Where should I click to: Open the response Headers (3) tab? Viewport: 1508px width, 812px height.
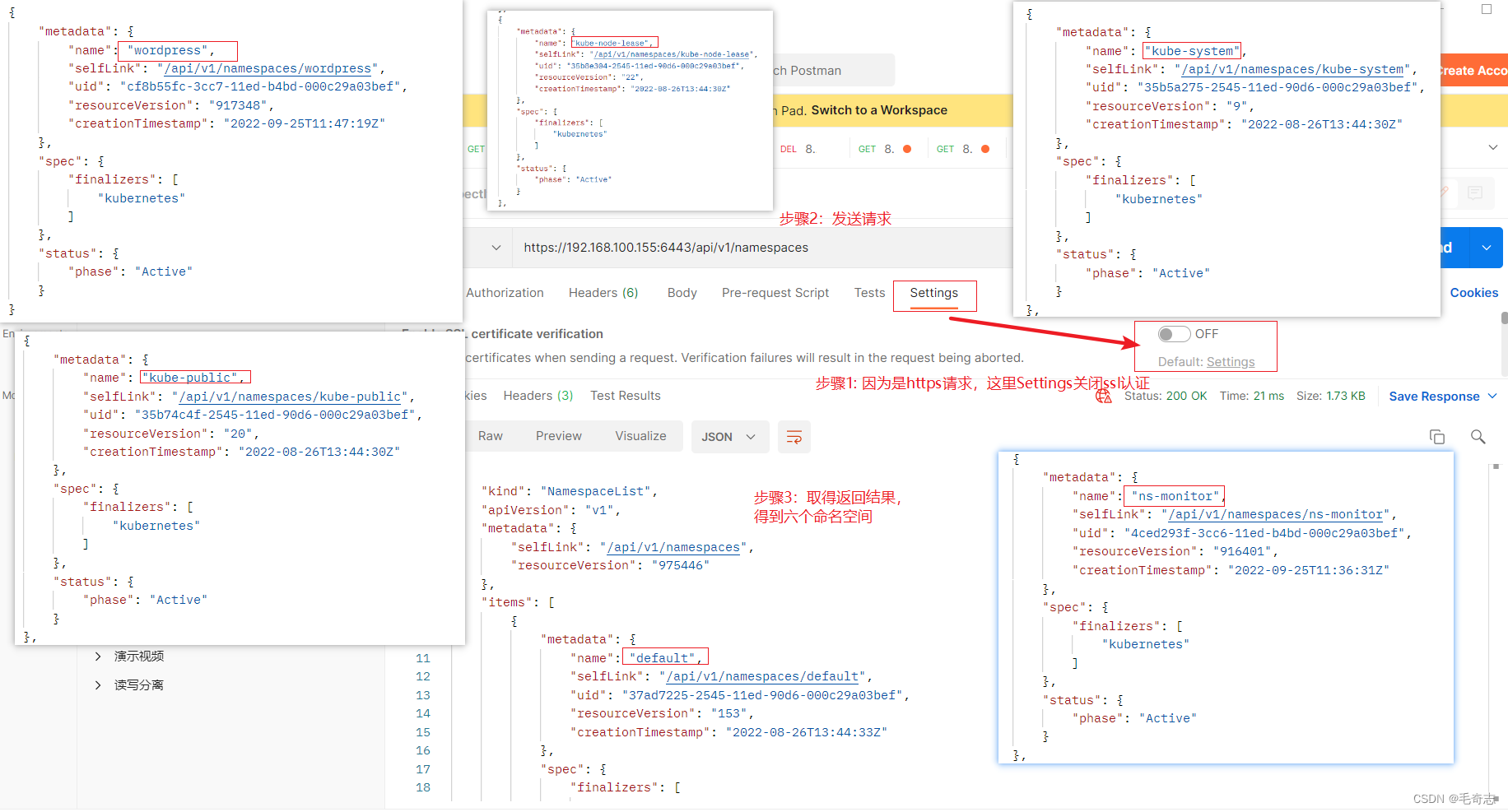coord(538,396)
